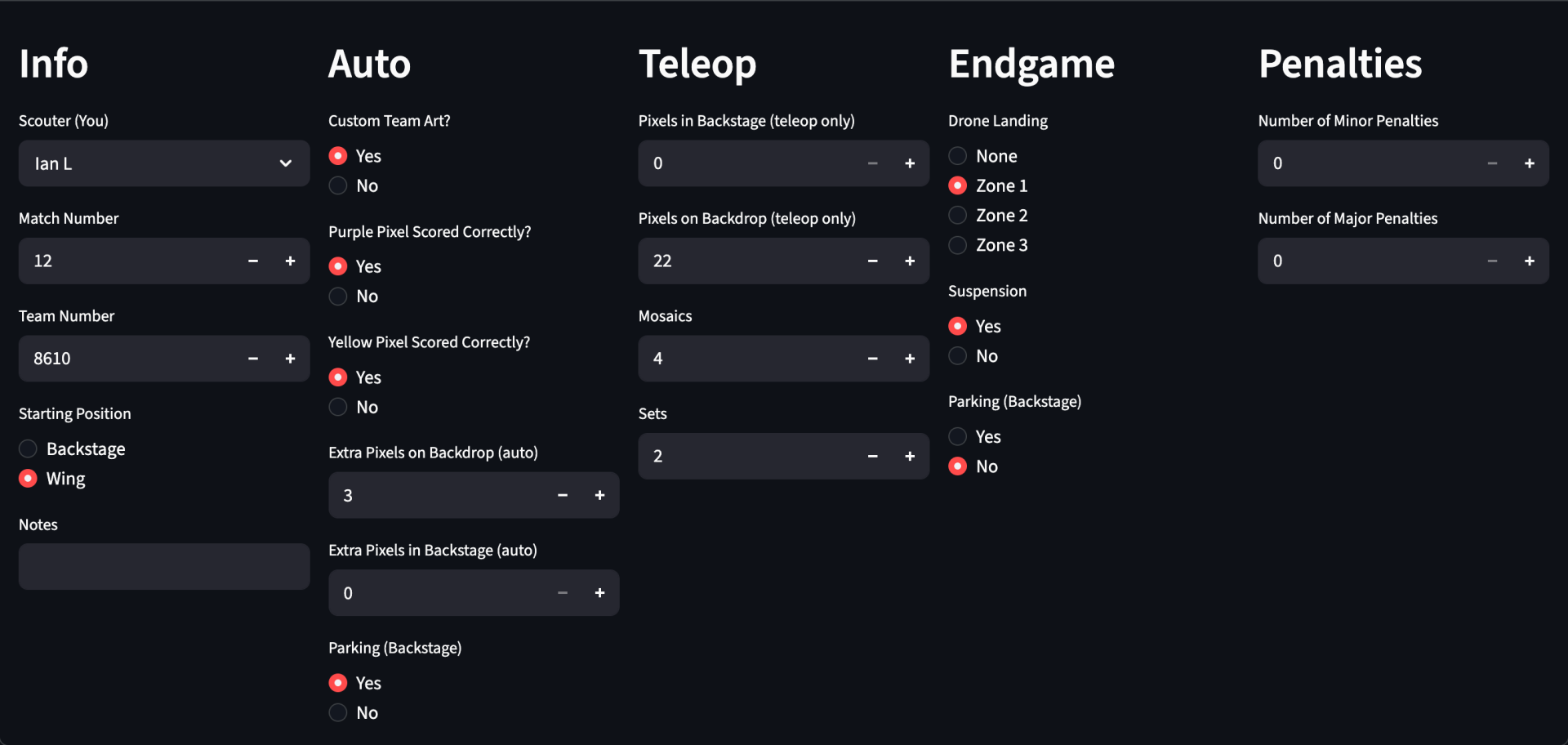The width and height of the screenshot is (1568, 745).
Task: Select None for Drone Landing
Action: [983, 156]
